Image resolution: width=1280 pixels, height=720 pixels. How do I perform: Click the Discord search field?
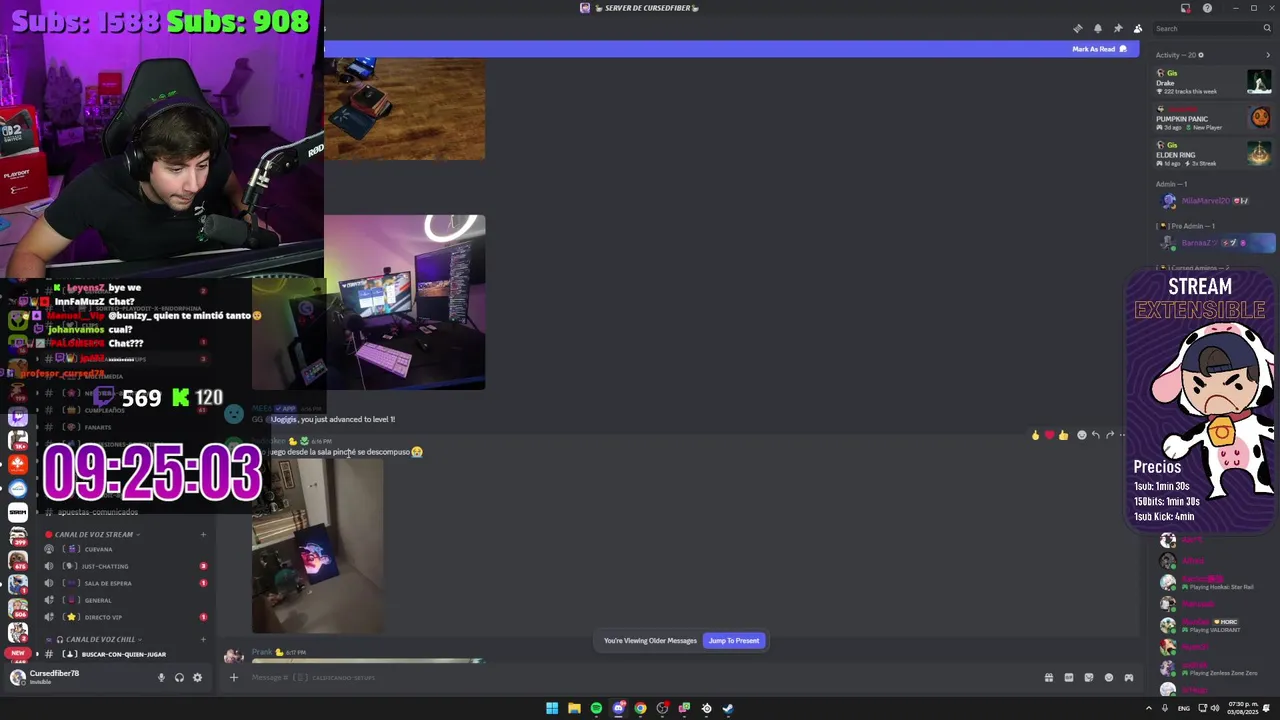click(x=1211, y=28)
